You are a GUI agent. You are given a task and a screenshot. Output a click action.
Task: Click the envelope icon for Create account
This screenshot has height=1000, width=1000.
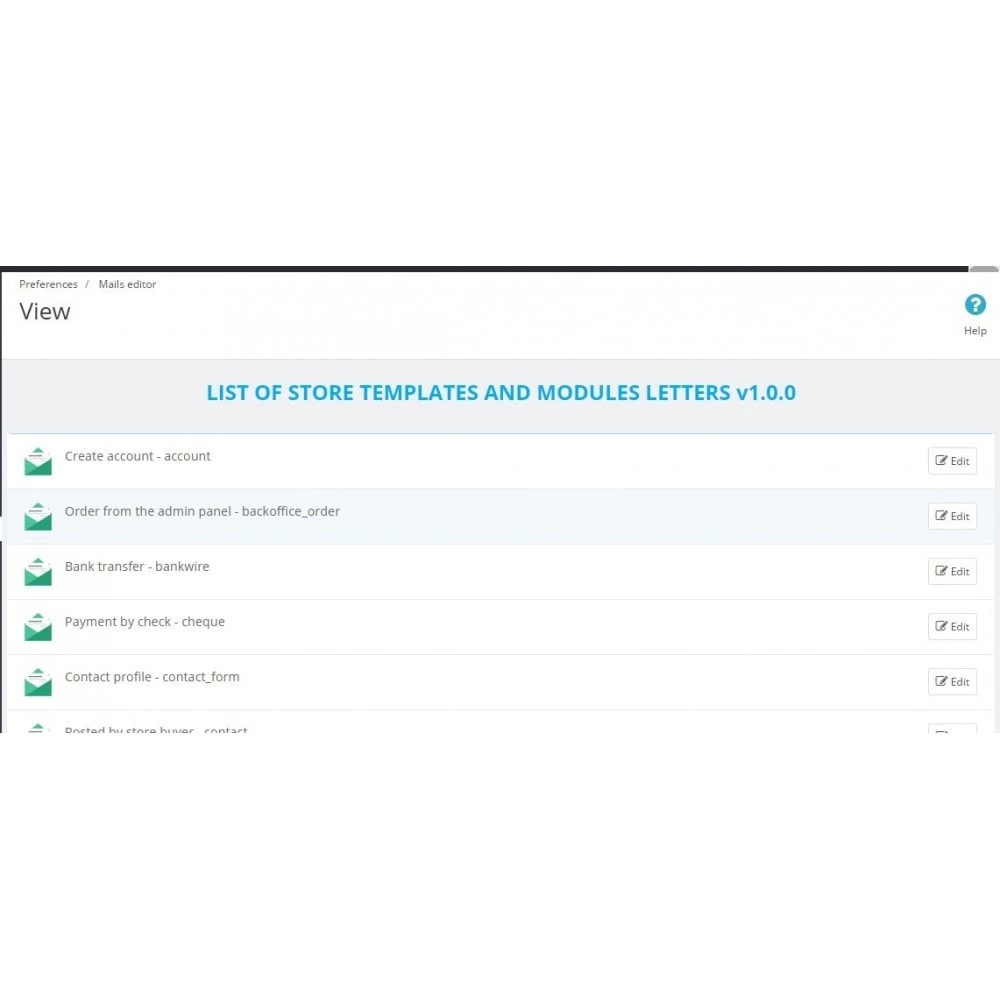point(38,461)
